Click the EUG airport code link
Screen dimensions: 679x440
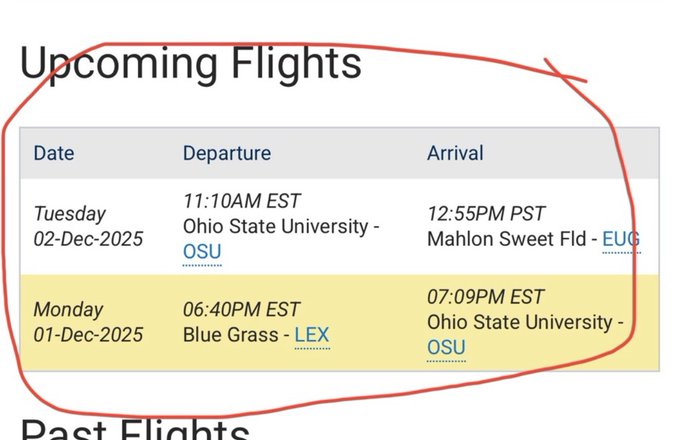[621, 239]
